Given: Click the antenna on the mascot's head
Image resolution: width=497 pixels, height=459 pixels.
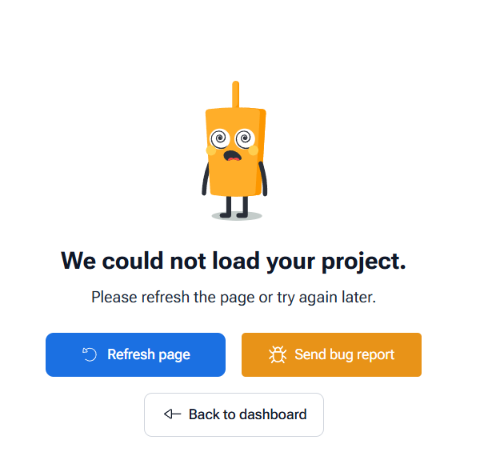Looking at the screenshot, I should pos(235,94).
